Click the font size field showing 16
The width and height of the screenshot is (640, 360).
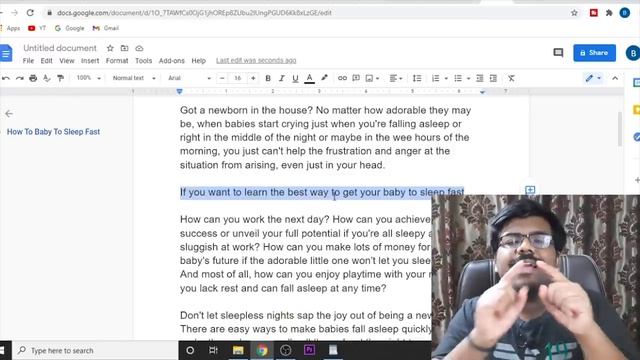click(x=238, y=78)
